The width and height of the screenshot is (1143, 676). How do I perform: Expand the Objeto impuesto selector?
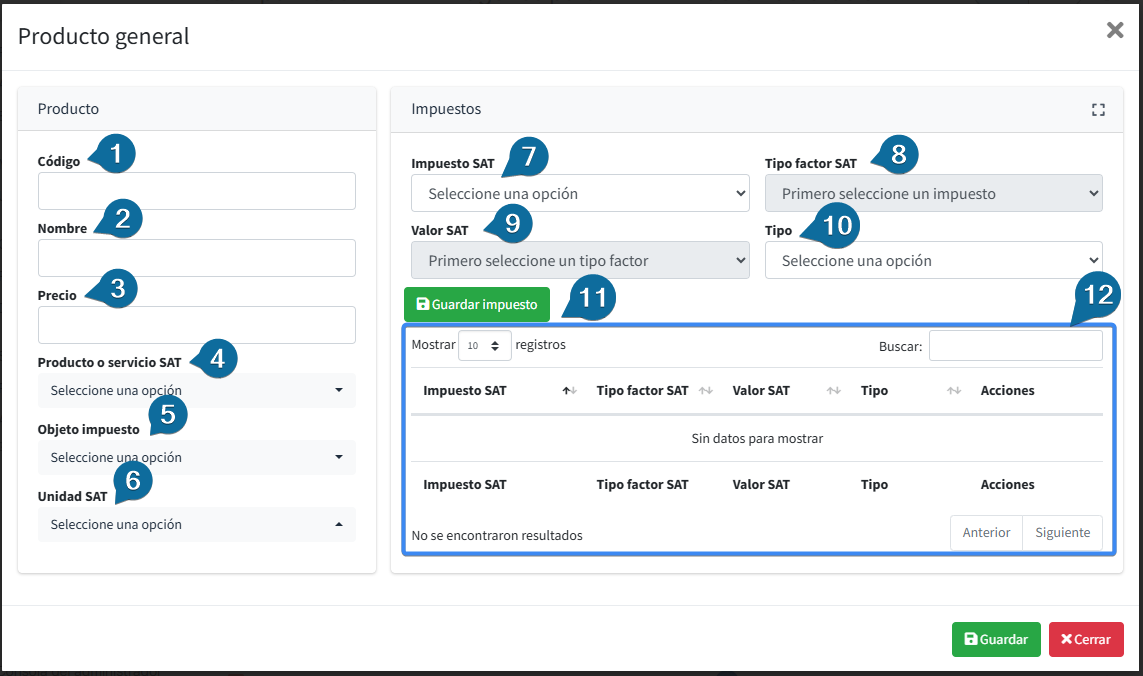(x=197, y=458)
